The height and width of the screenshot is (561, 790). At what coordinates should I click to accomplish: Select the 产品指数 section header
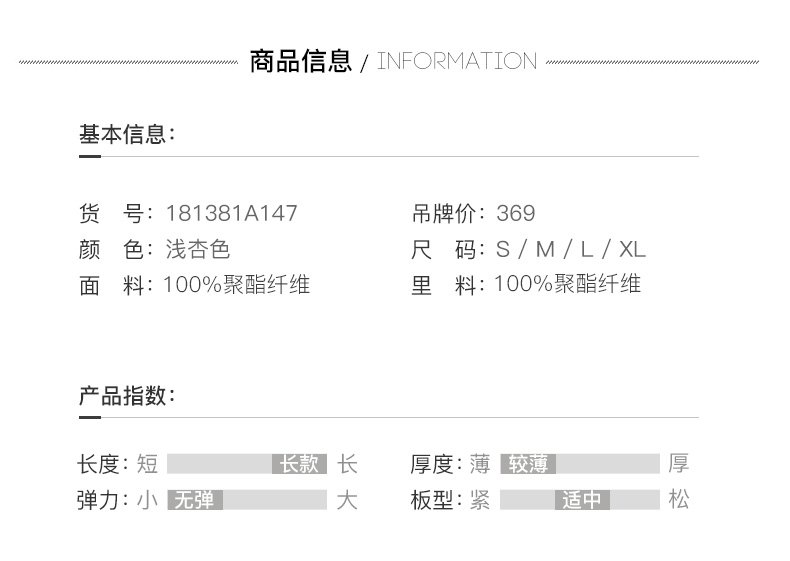point(127,395)
